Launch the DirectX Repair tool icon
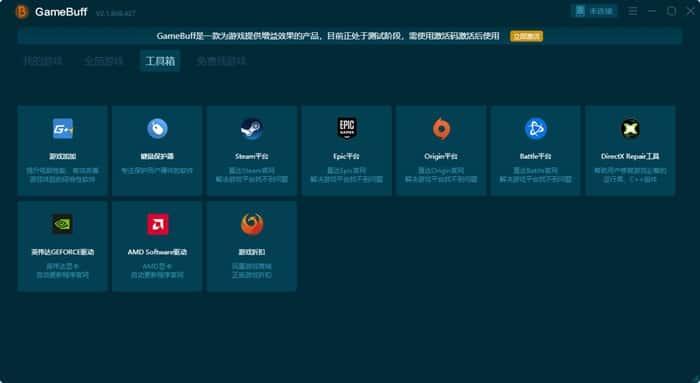The image size is (700, 383). 630,129
